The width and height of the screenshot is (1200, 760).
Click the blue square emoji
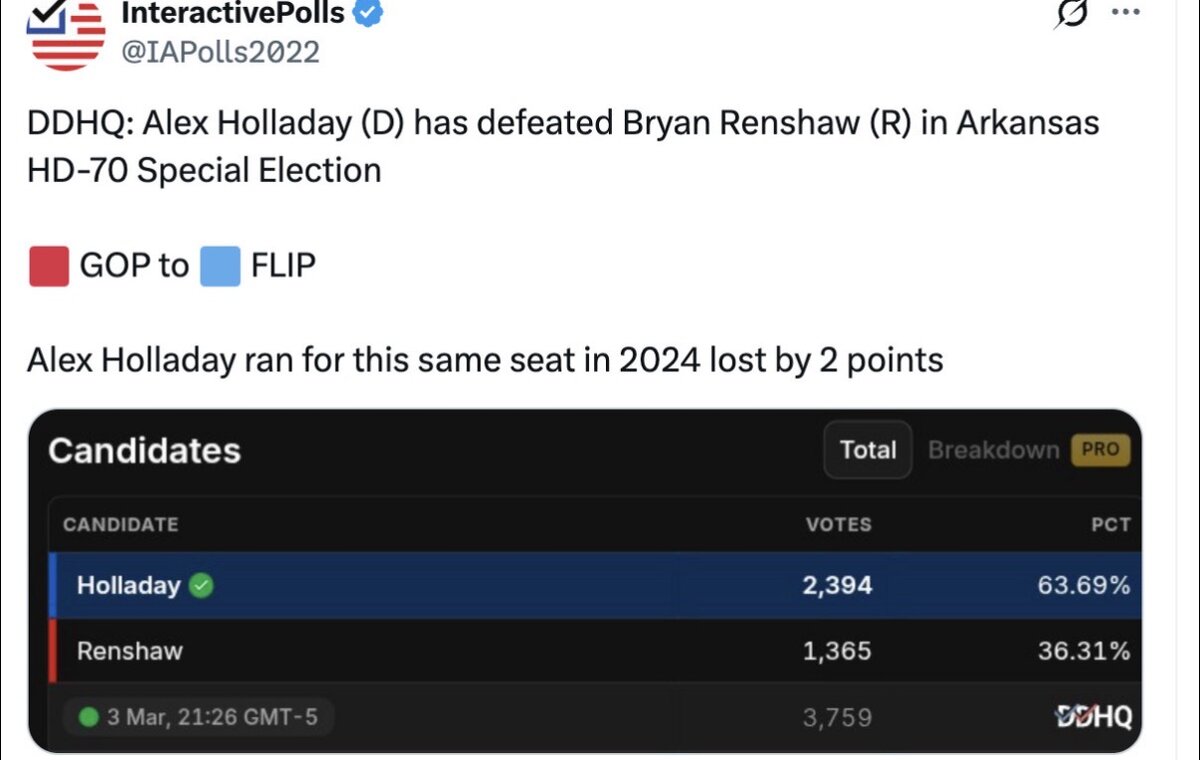(x=220, y=266)
